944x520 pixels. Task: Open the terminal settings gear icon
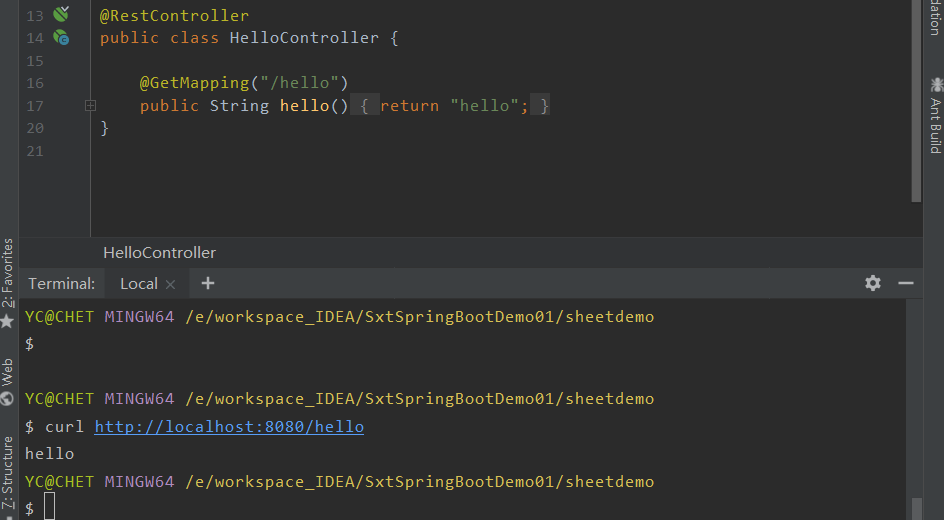(873, 283)
